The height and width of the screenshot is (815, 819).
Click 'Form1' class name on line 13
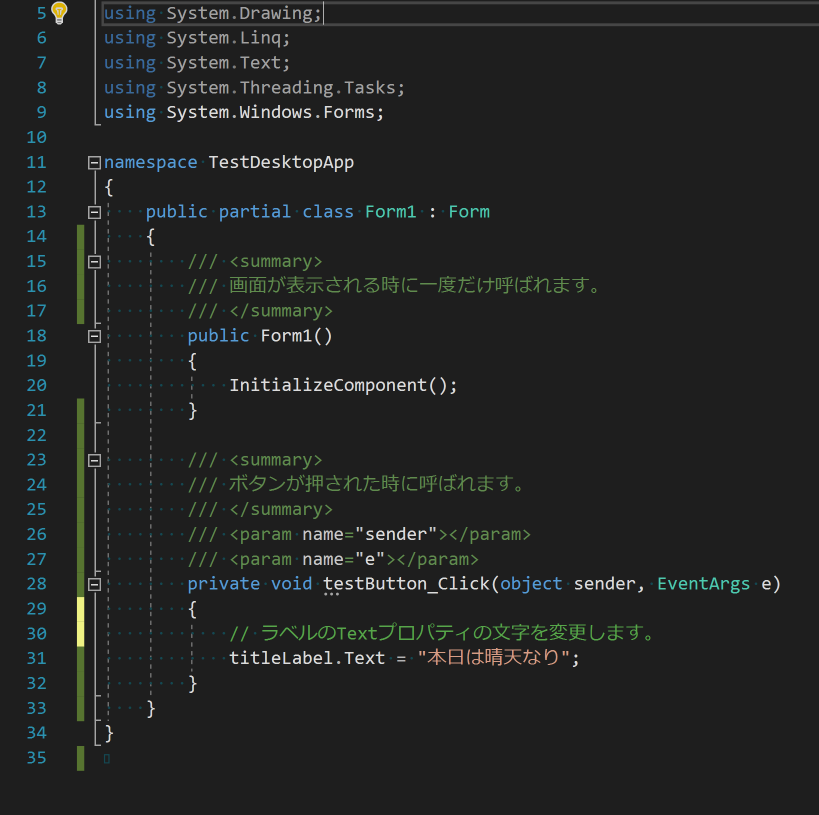391,212
